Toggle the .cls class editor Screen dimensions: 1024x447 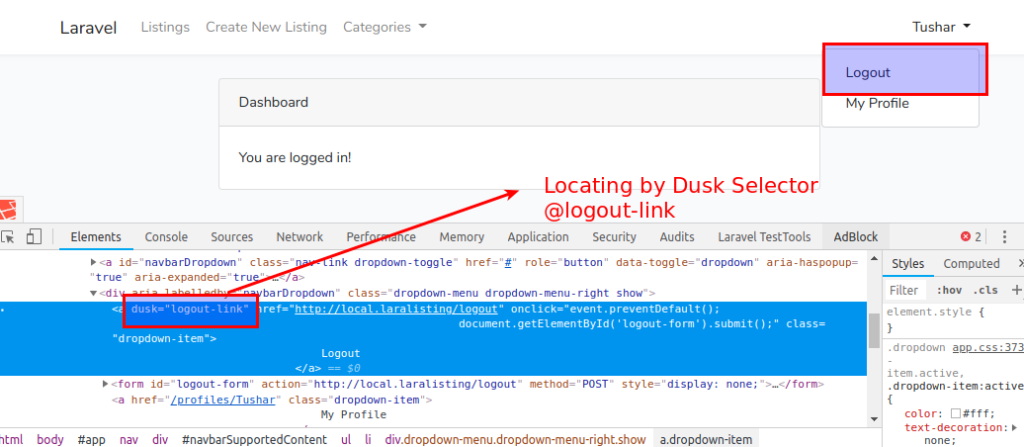click(985, 290)
